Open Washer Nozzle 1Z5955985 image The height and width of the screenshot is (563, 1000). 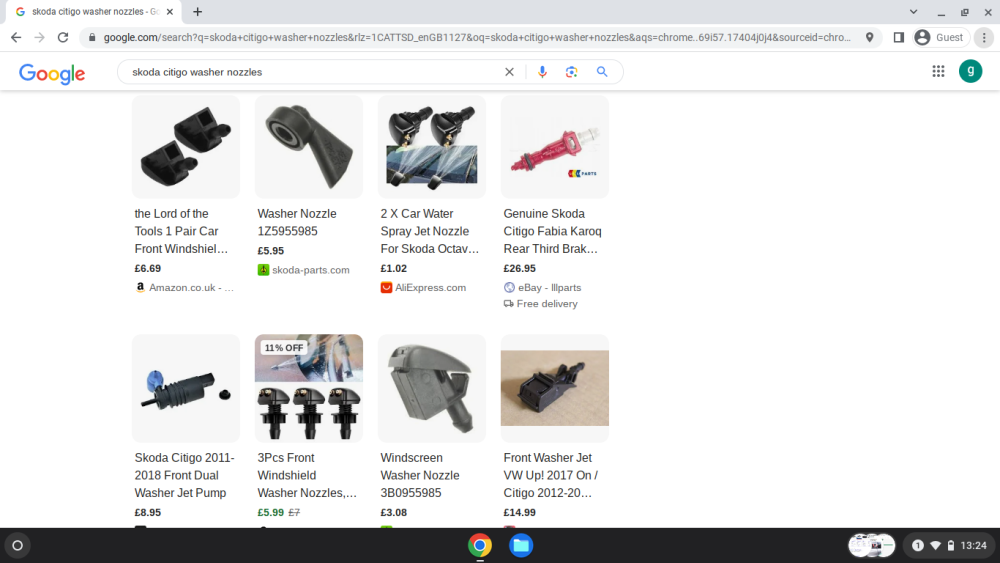pos(309,147)
